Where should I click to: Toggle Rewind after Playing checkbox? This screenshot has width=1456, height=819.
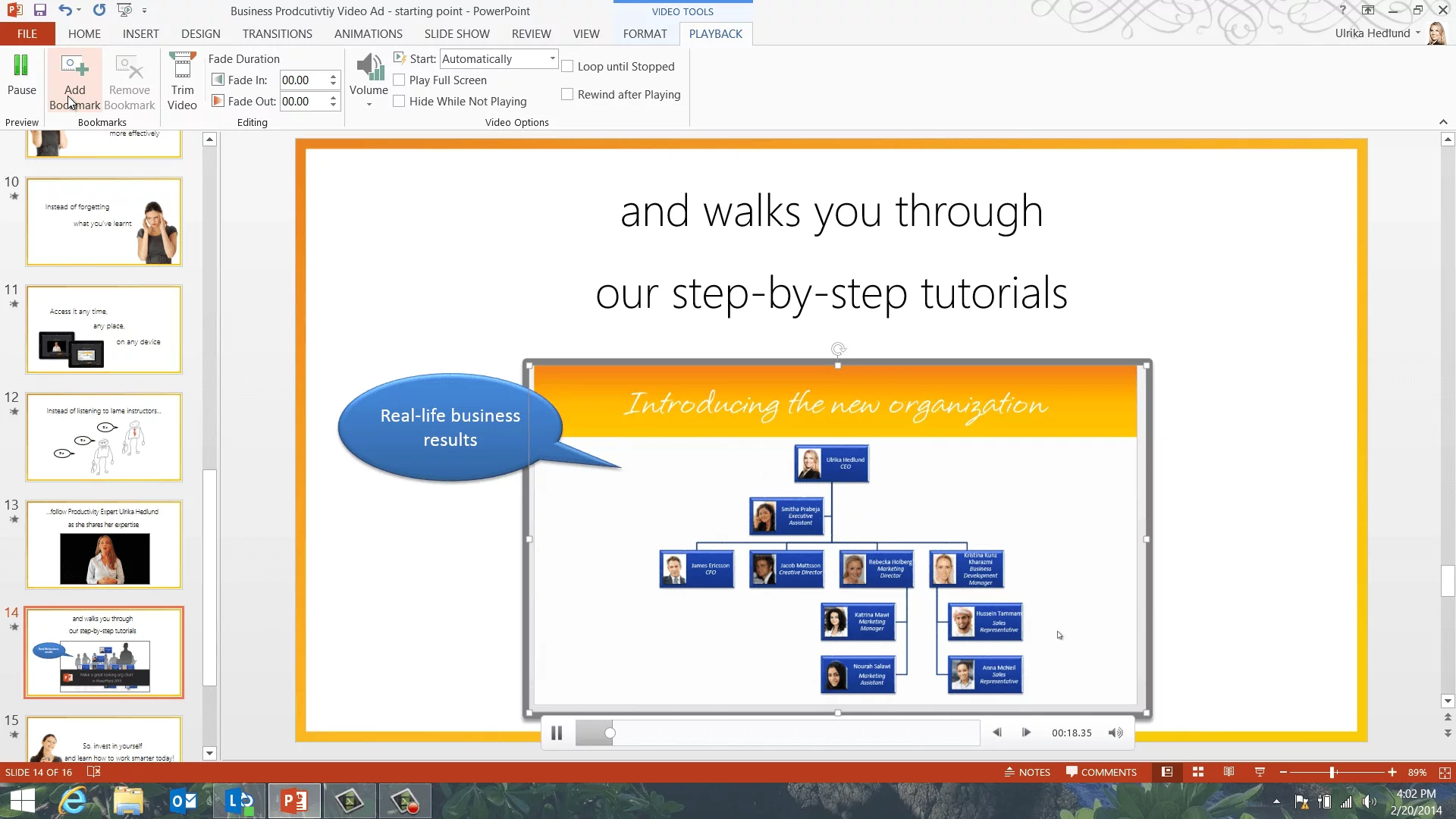(567, 95)
